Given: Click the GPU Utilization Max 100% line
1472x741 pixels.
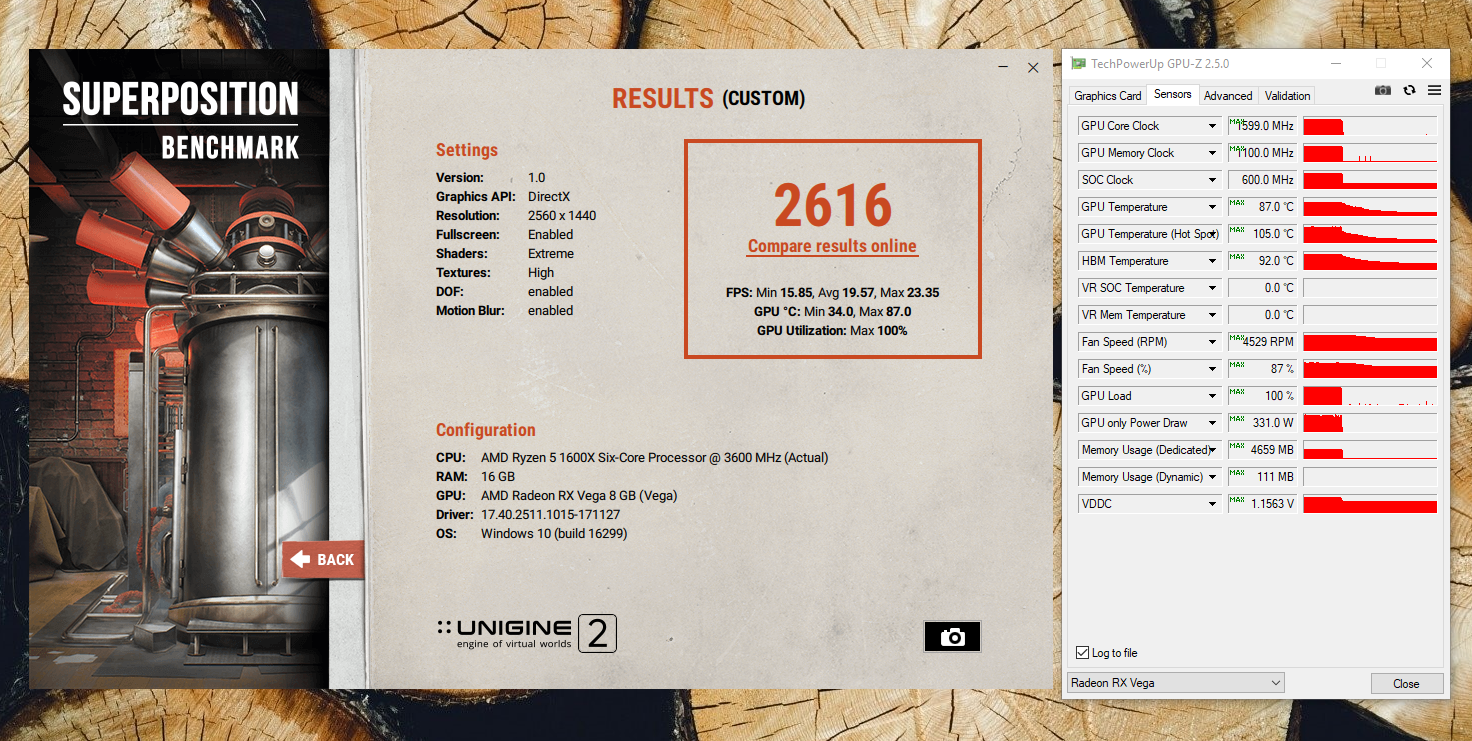Looking at the screenshot, I should pos(832,331).
